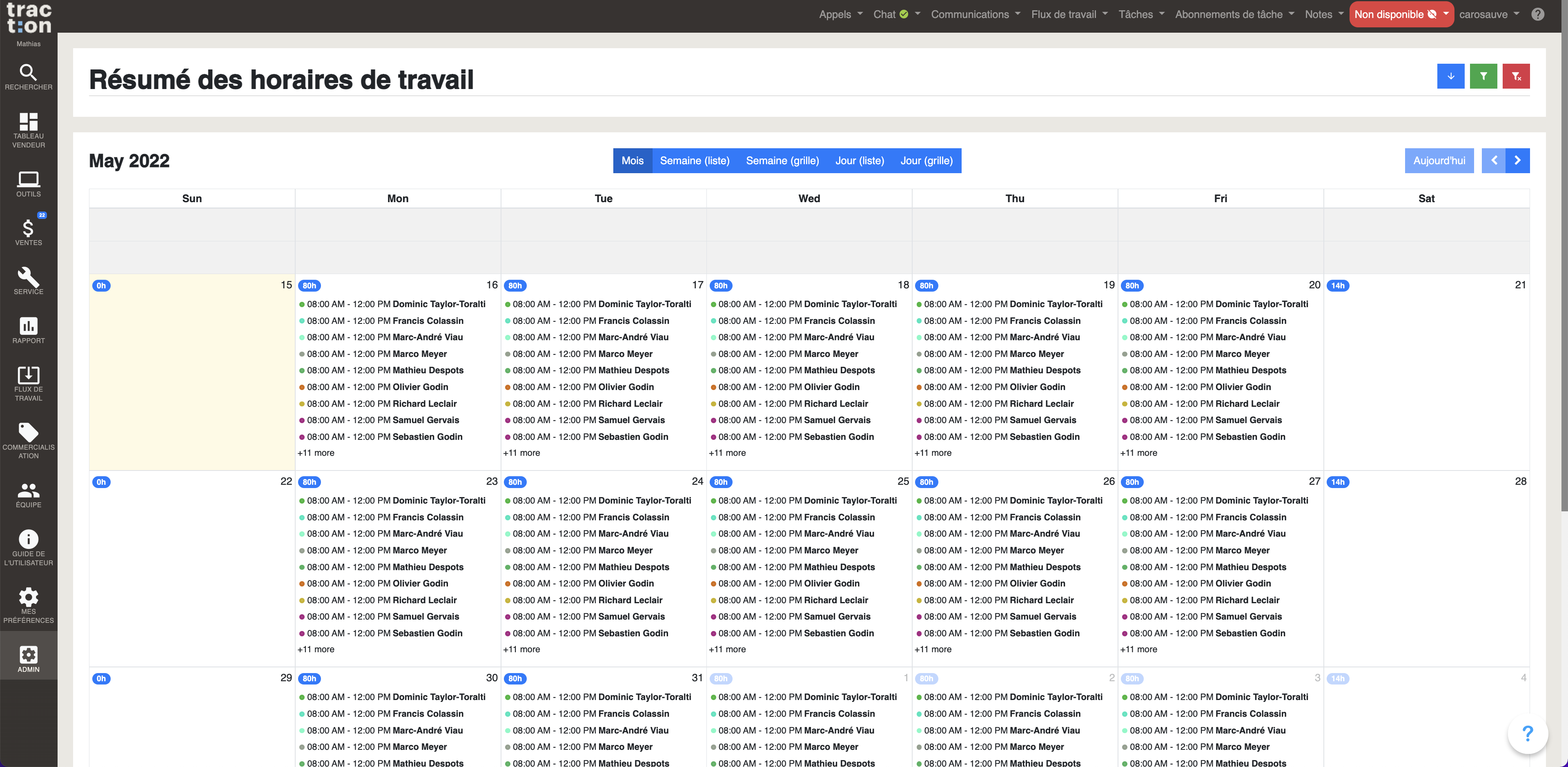Screen dimensions: 1568x767
Task: Expand the Appels menu
Action: tap(841, 14)
